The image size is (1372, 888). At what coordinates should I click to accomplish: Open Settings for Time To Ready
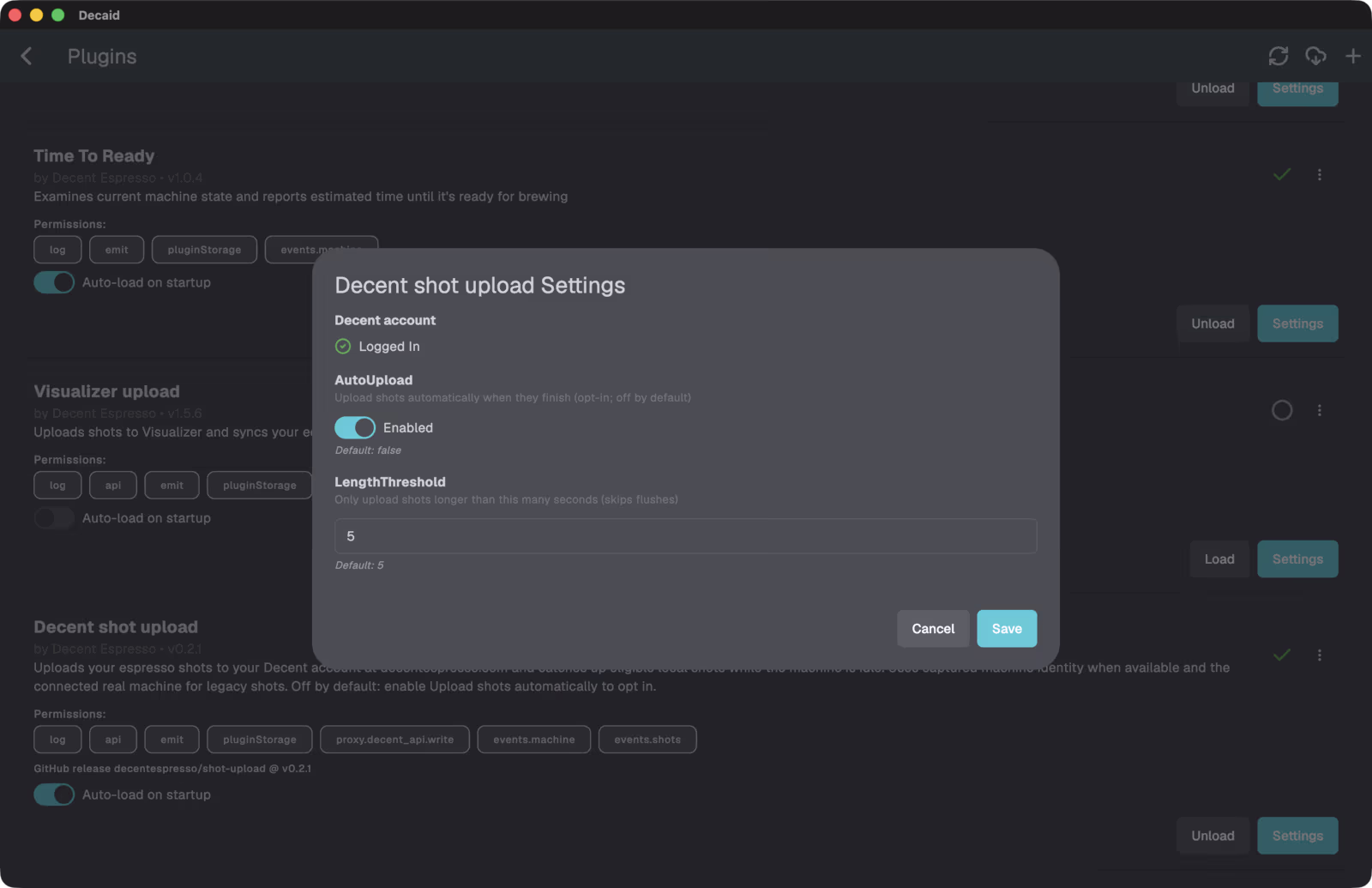tap(1297, 323)
